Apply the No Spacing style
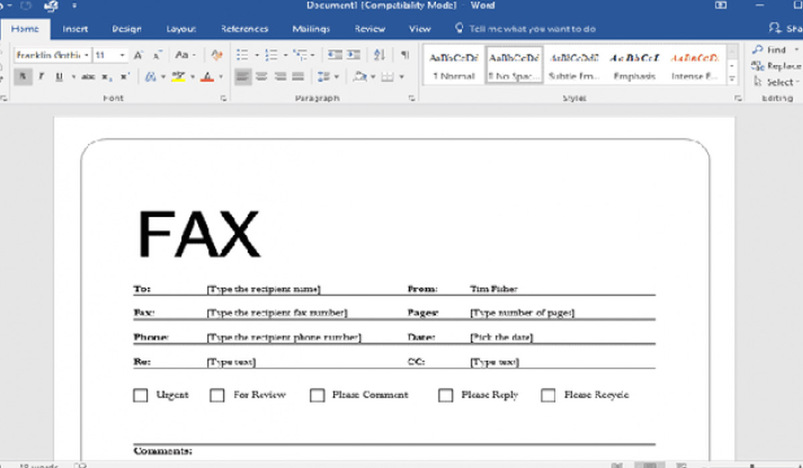 pos(514,66)
